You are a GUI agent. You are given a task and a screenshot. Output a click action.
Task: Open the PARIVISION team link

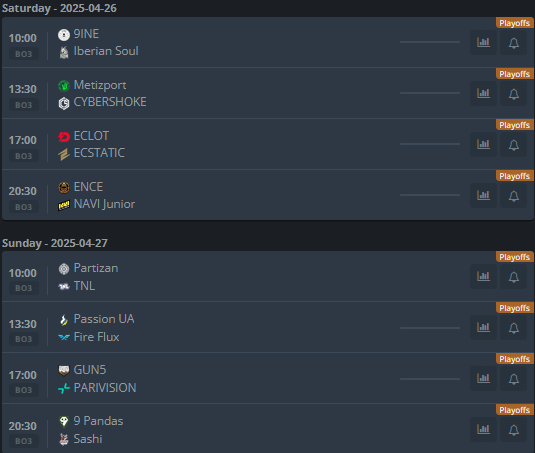tap(105, 388)
